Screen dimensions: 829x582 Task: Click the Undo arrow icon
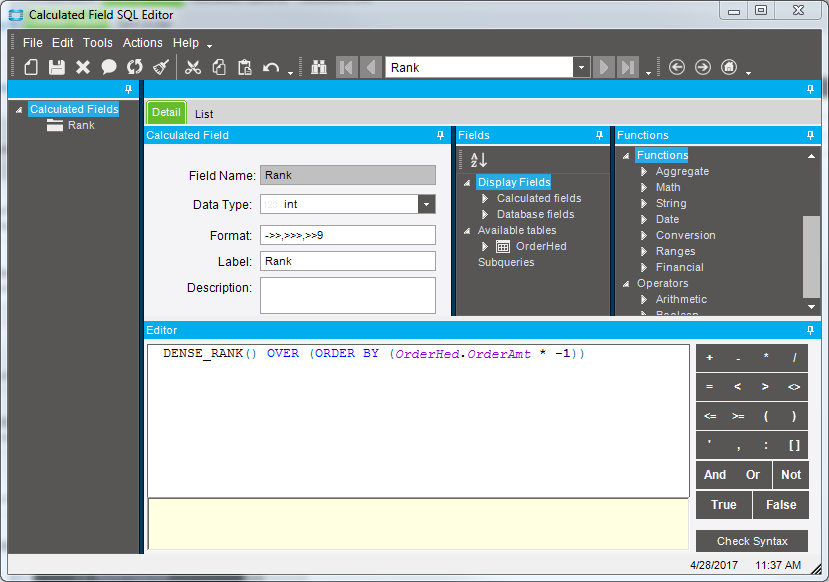pyautogui.click(x=271, y=68)
